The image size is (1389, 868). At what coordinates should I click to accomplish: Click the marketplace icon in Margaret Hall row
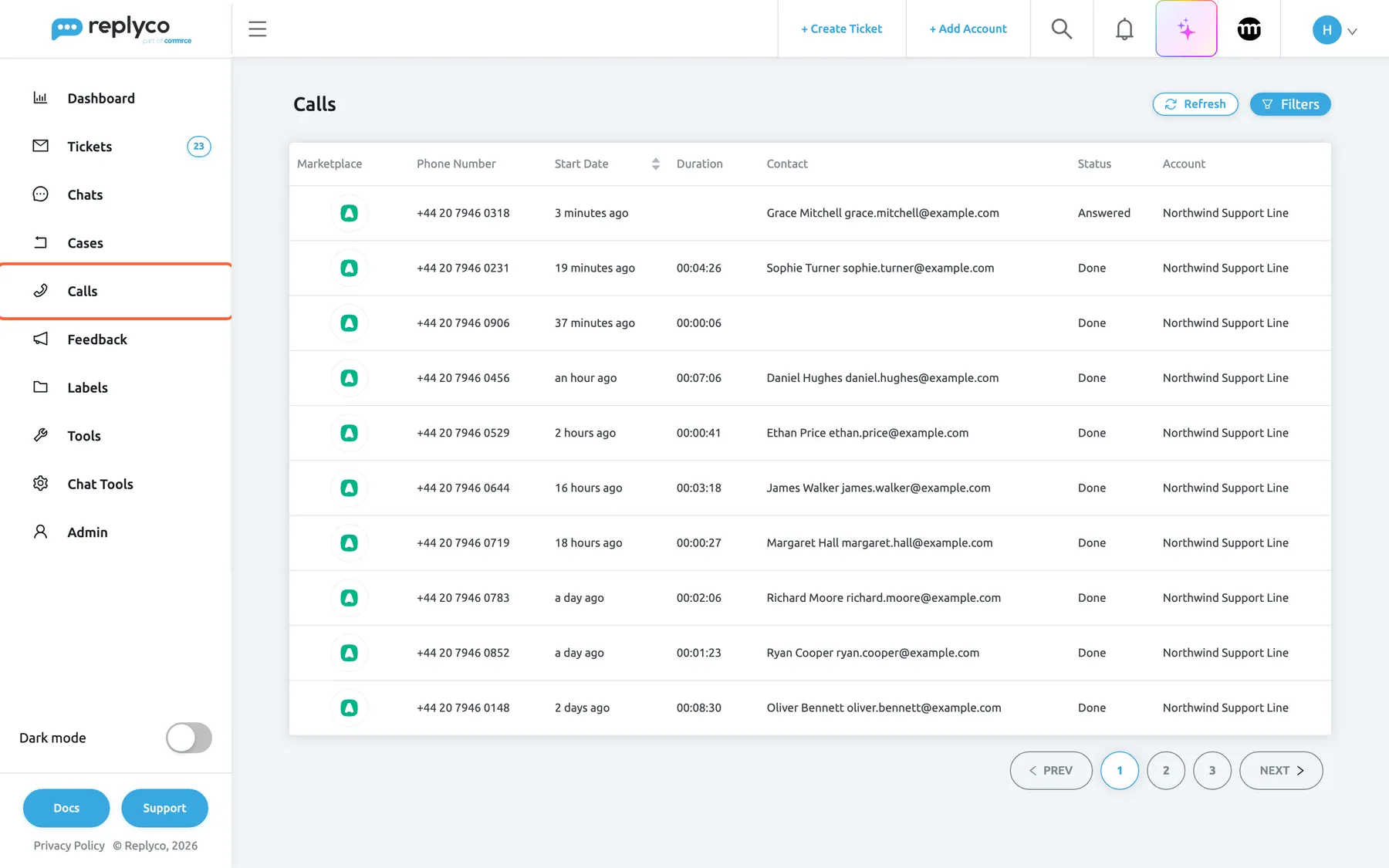[349, 542]
